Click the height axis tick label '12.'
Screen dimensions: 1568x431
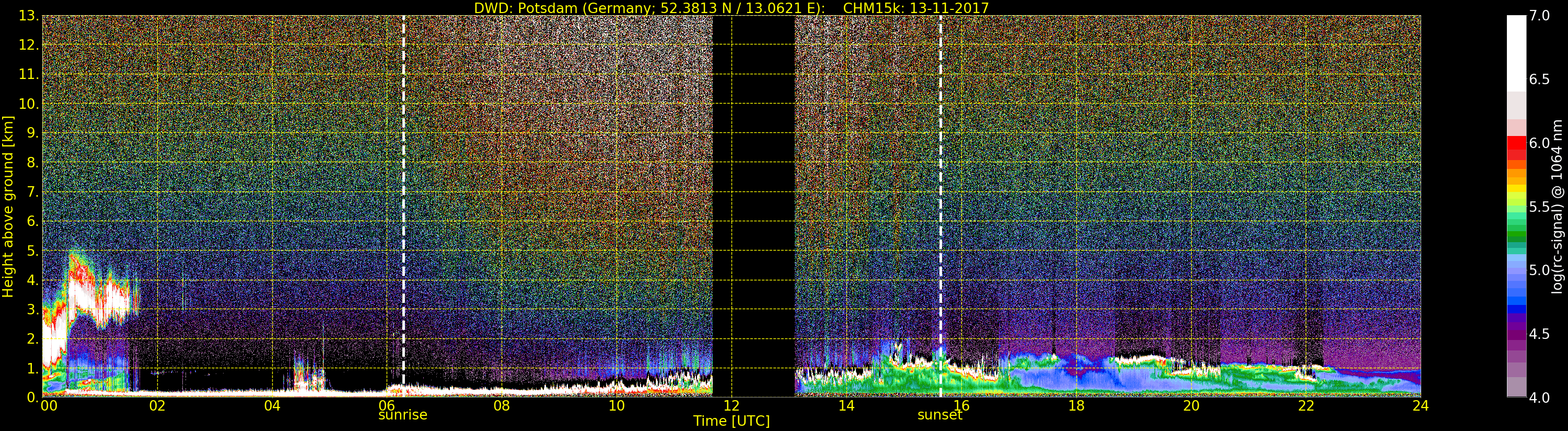[x=29, y=45]
